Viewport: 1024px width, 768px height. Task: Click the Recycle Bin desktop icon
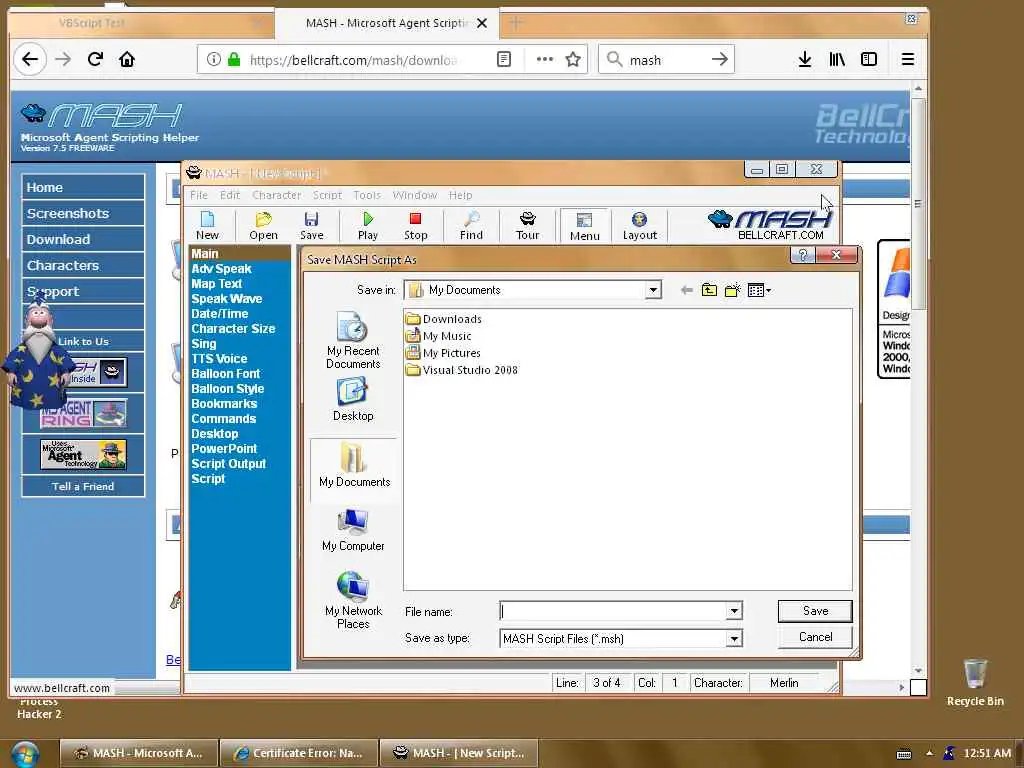click(974, 682)
